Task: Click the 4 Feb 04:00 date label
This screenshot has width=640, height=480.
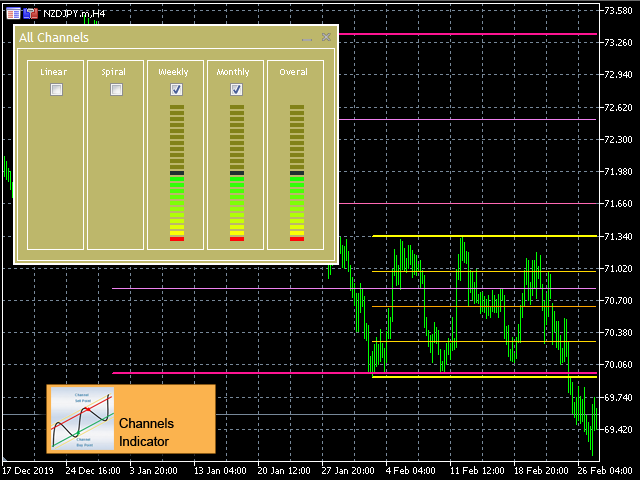Action: [412, 470]
